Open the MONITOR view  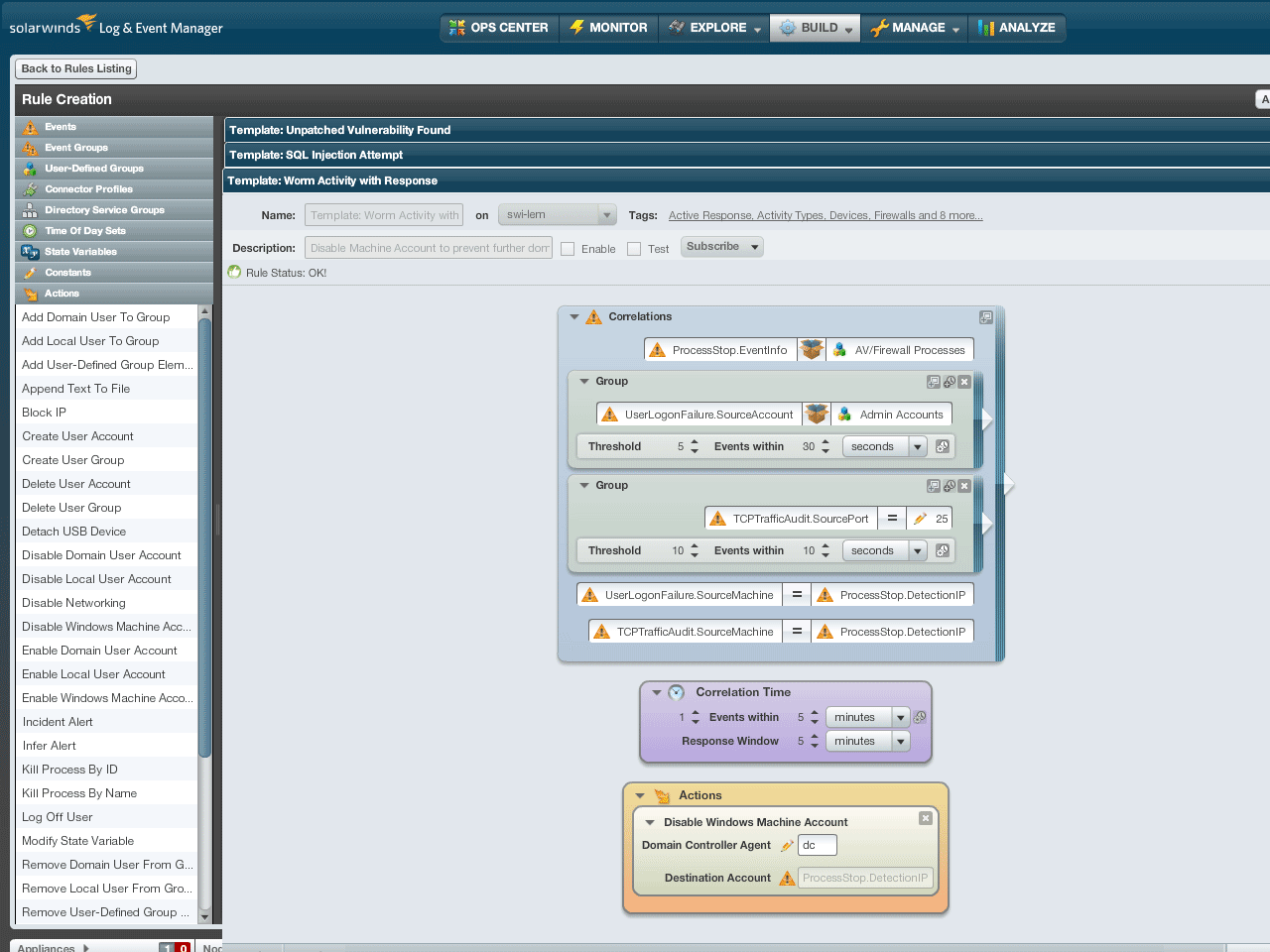tap(609, 28)
